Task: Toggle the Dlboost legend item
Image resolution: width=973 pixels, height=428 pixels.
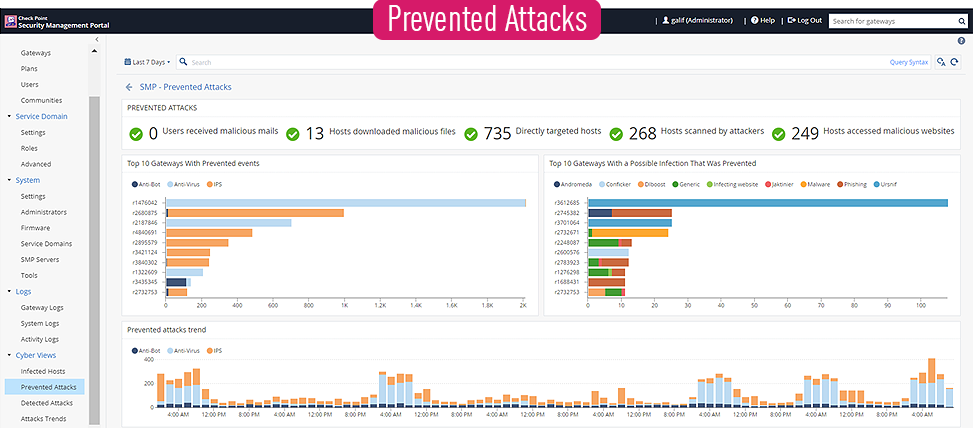Action: (652, 184)
